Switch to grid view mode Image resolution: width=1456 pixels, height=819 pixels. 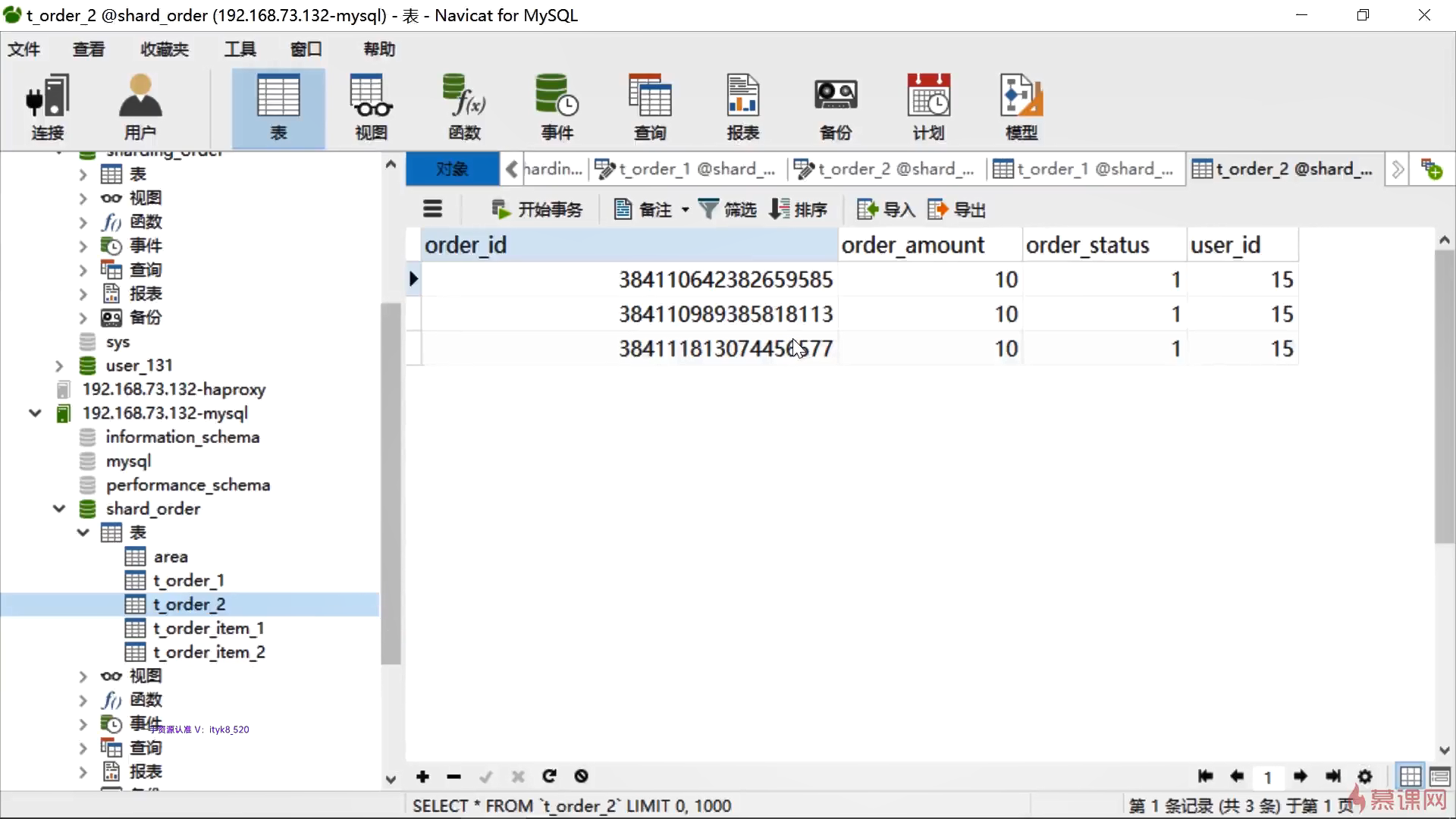point(1410,777)
